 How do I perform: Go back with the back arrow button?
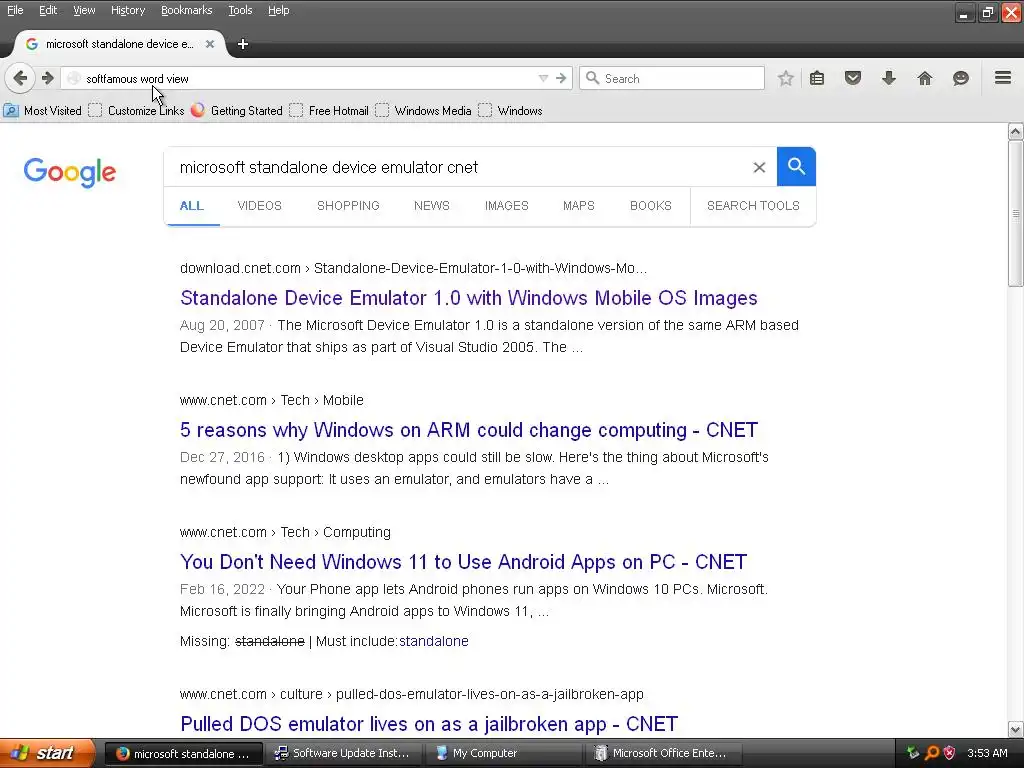pos(20,78)
